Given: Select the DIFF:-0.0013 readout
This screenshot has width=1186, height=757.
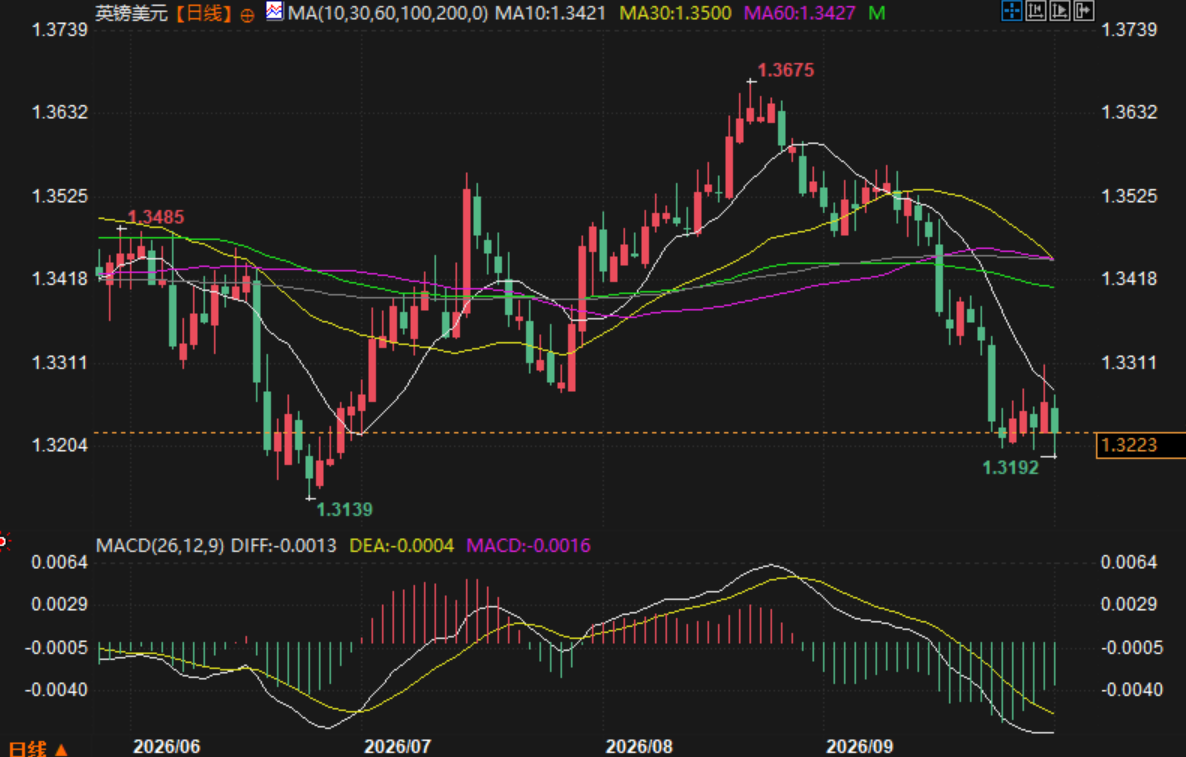Looking at the screenshot, I should click(x=283, y=545).
